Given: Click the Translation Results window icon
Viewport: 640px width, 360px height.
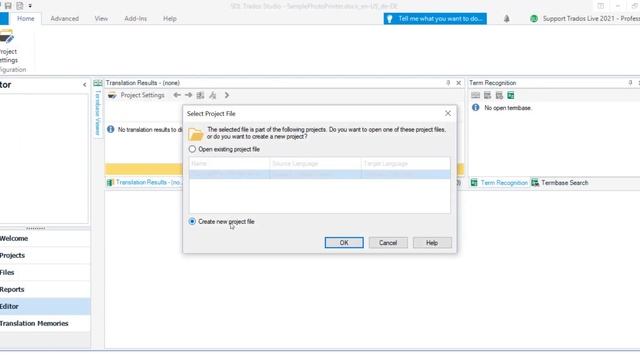Looking at the screenshot, I should tap(98, 83).
